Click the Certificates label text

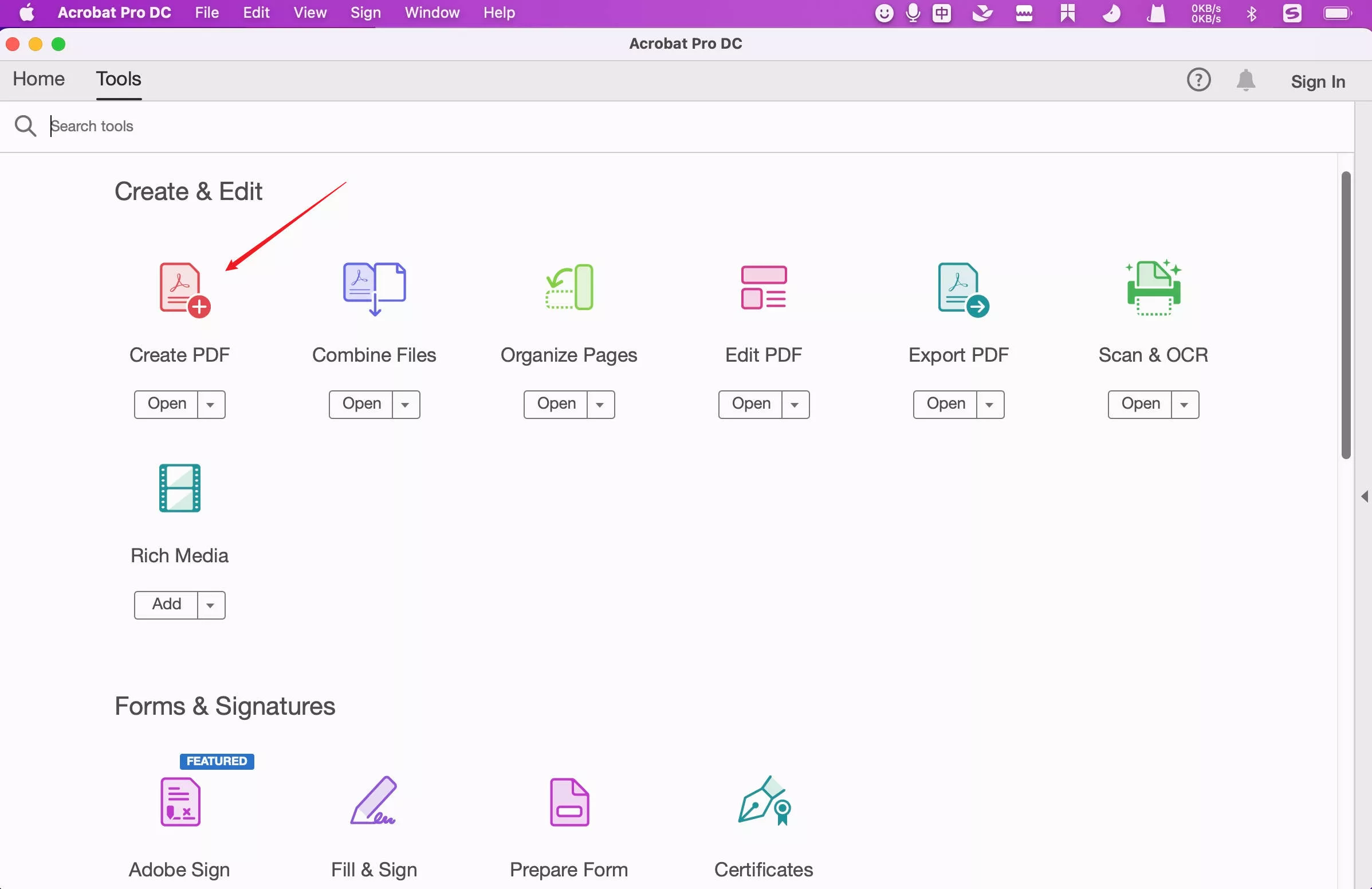764,870
